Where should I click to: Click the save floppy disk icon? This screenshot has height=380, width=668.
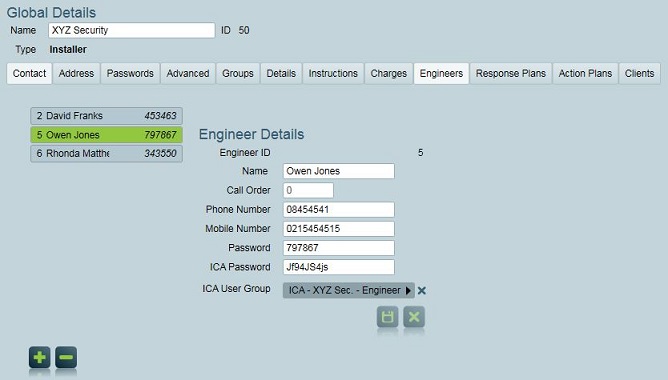tap(387, 317)
